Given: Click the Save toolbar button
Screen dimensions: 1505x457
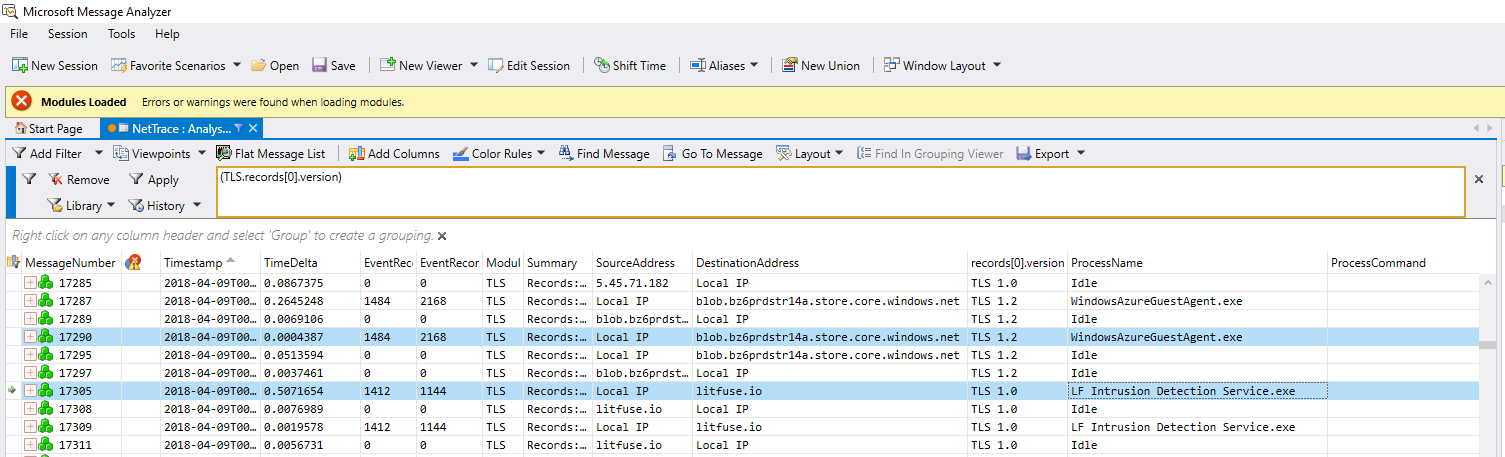Looking at the screenshot, I should pyautogui.click(x=334, y=65).
